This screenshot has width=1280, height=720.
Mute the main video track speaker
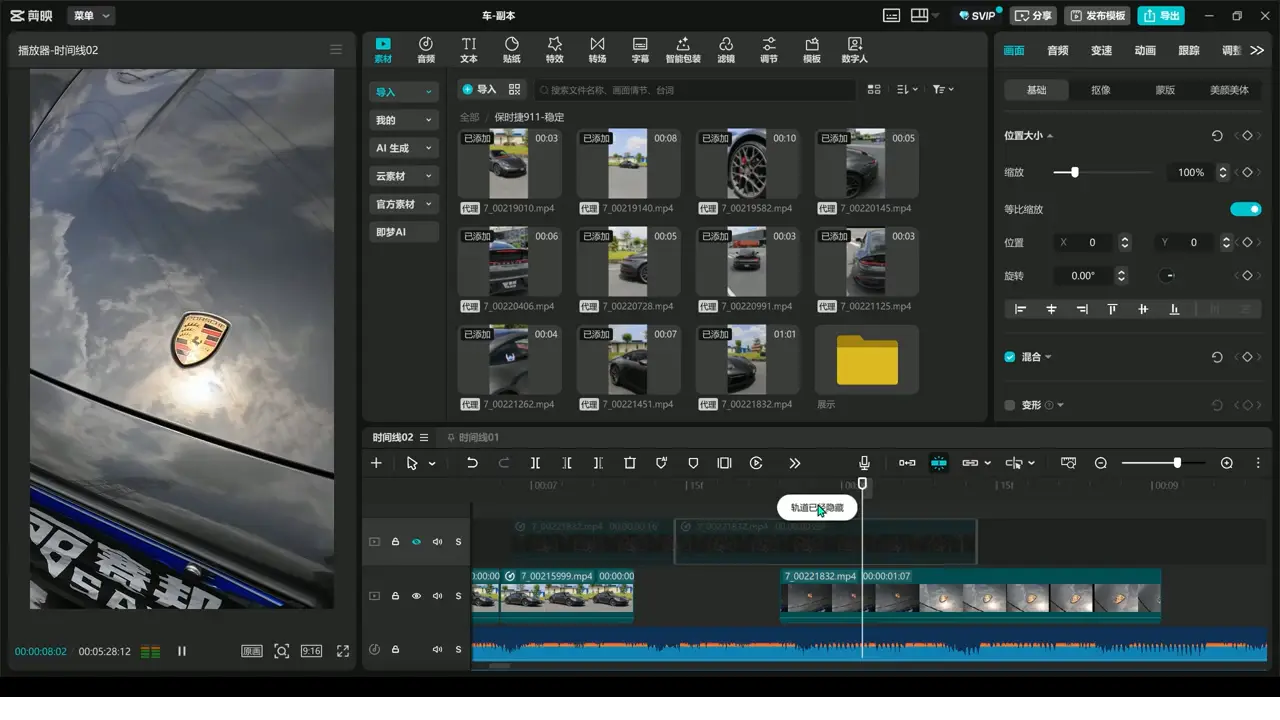(x=437, y=596)
